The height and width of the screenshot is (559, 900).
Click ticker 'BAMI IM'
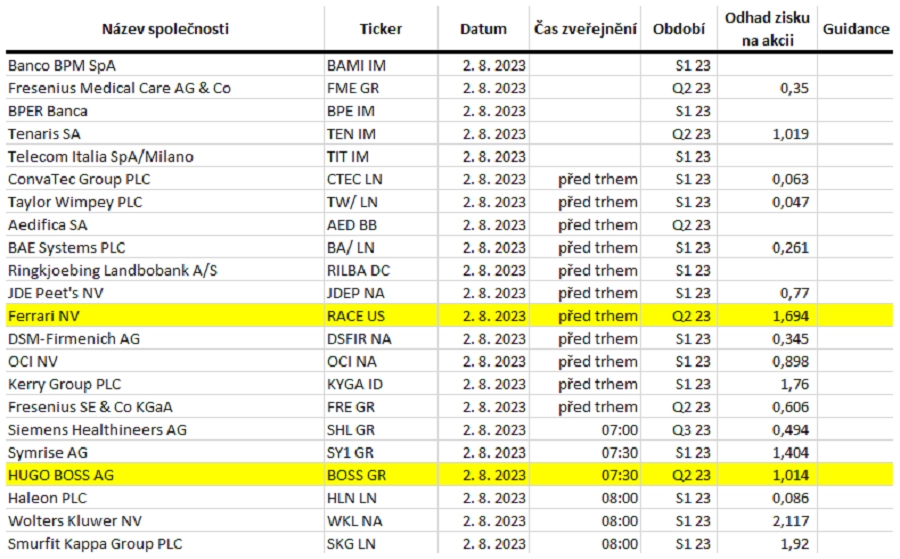pos(356,66)
